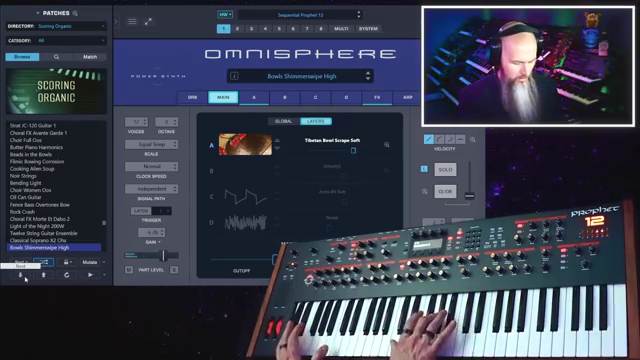Open the MULTI page

coord(341,29)
